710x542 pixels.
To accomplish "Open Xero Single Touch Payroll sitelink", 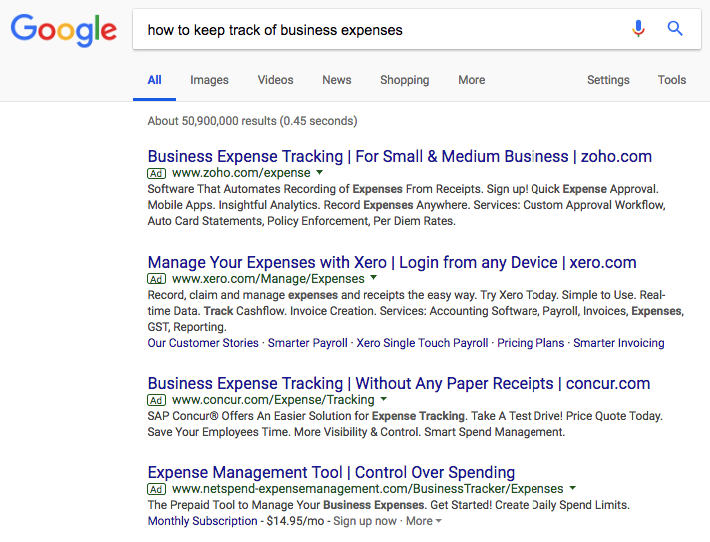I will (422, 343).
